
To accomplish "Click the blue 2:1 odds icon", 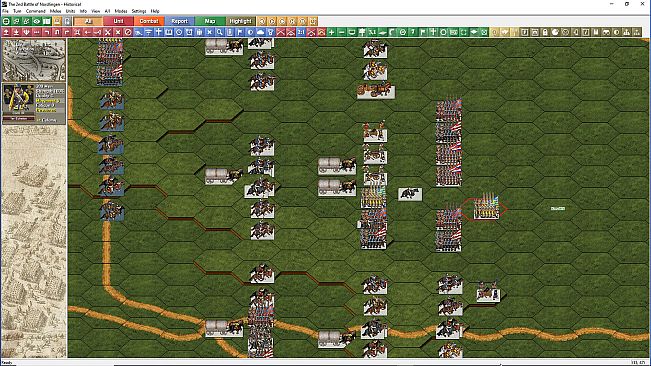I will click(301, 32).
